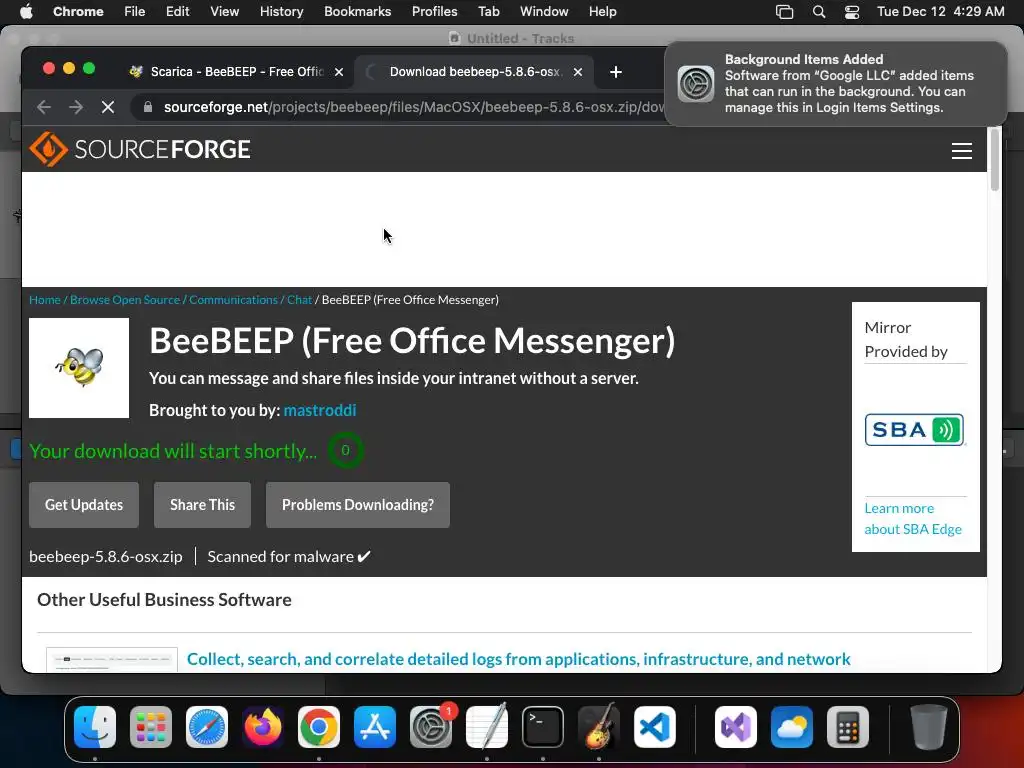Stop loading the page in Chrome
Image resolution: width=1024 pixels, height=768 pixels.
click(108, 106)
